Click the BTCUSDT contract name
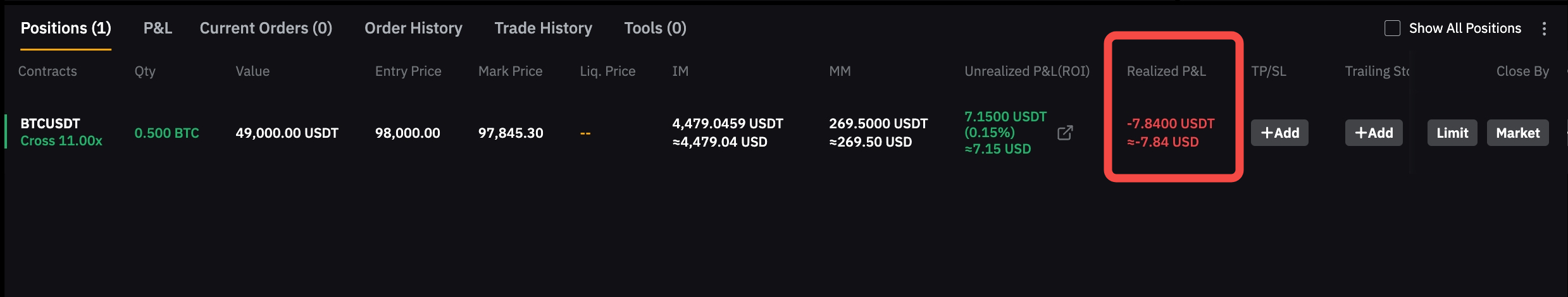Screen dimensions: 1568x297 tap(50, 123)
